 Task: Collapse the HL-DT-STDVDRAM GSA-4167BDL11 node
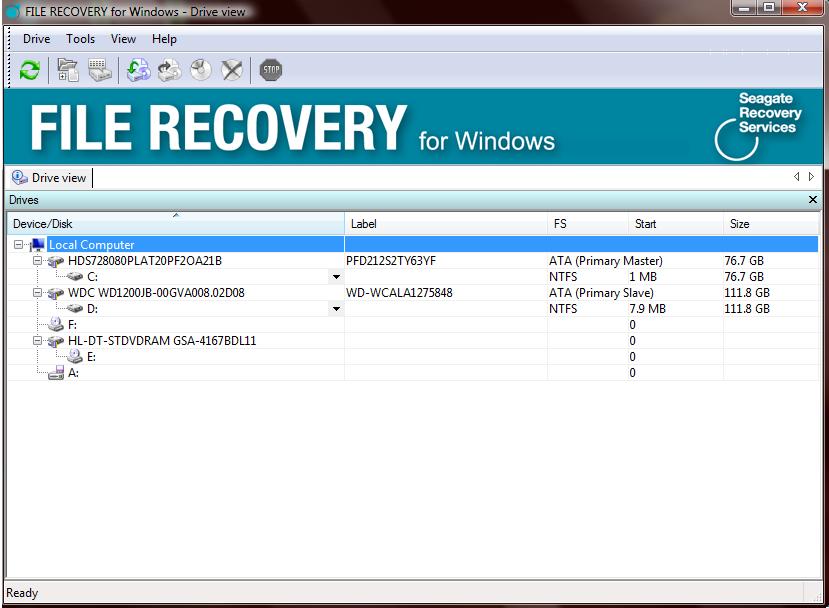(38, 340)
